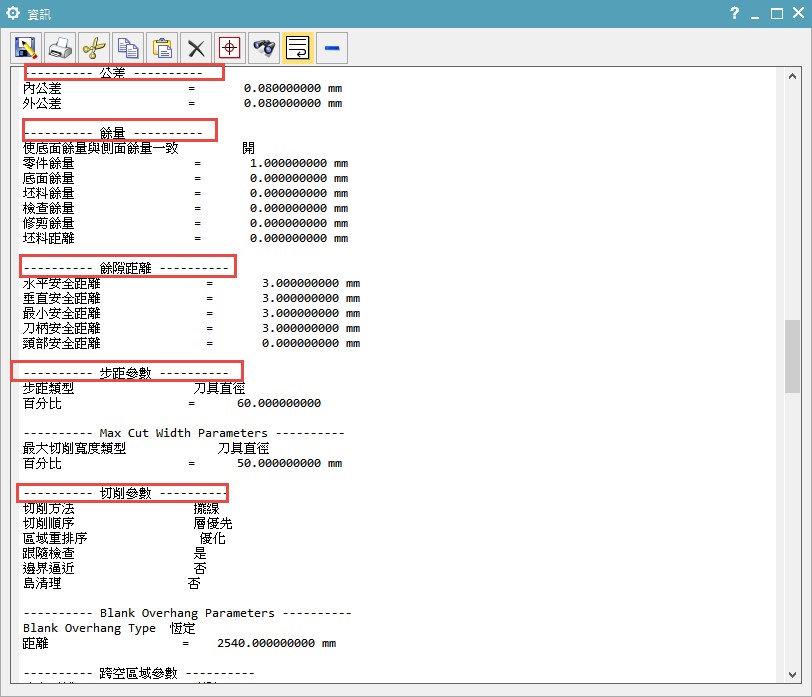This screenshot has height=697, width=812.
Task: Click the gear icon in the title bar
Action: 12,13
